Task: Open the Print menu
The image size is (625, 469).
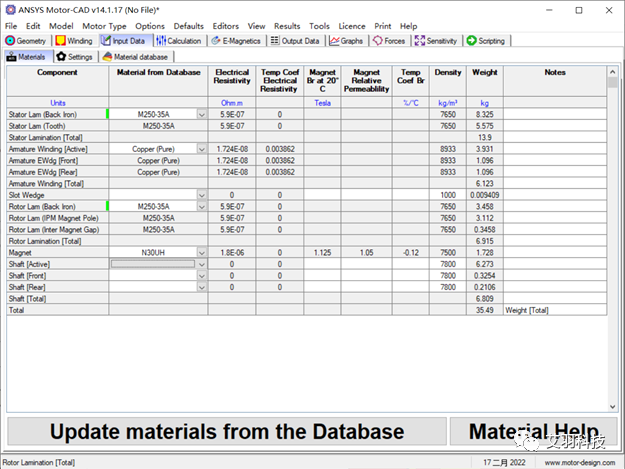Action: point(383,26)
